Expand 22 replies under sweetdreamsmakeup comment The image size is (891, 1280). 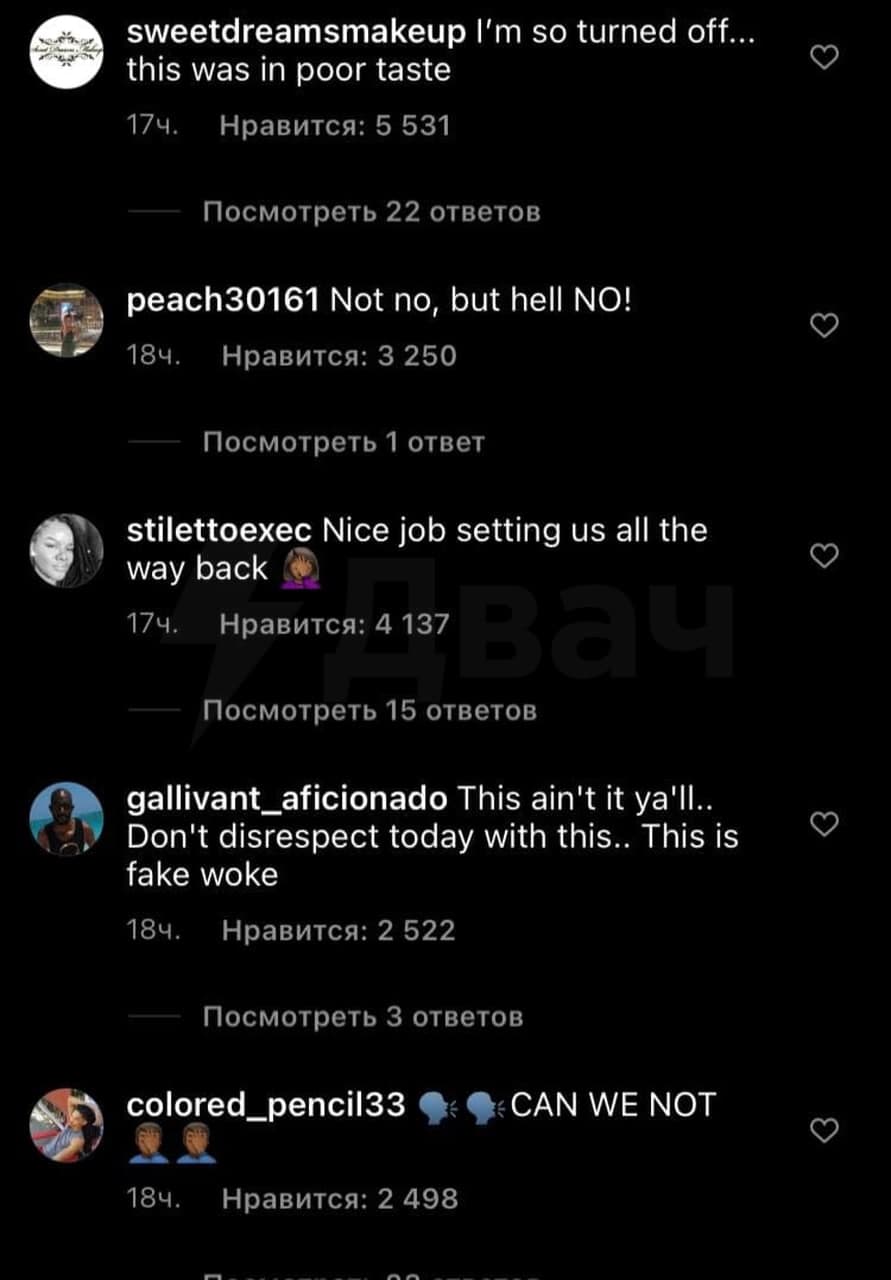click(x=371, y=212)
